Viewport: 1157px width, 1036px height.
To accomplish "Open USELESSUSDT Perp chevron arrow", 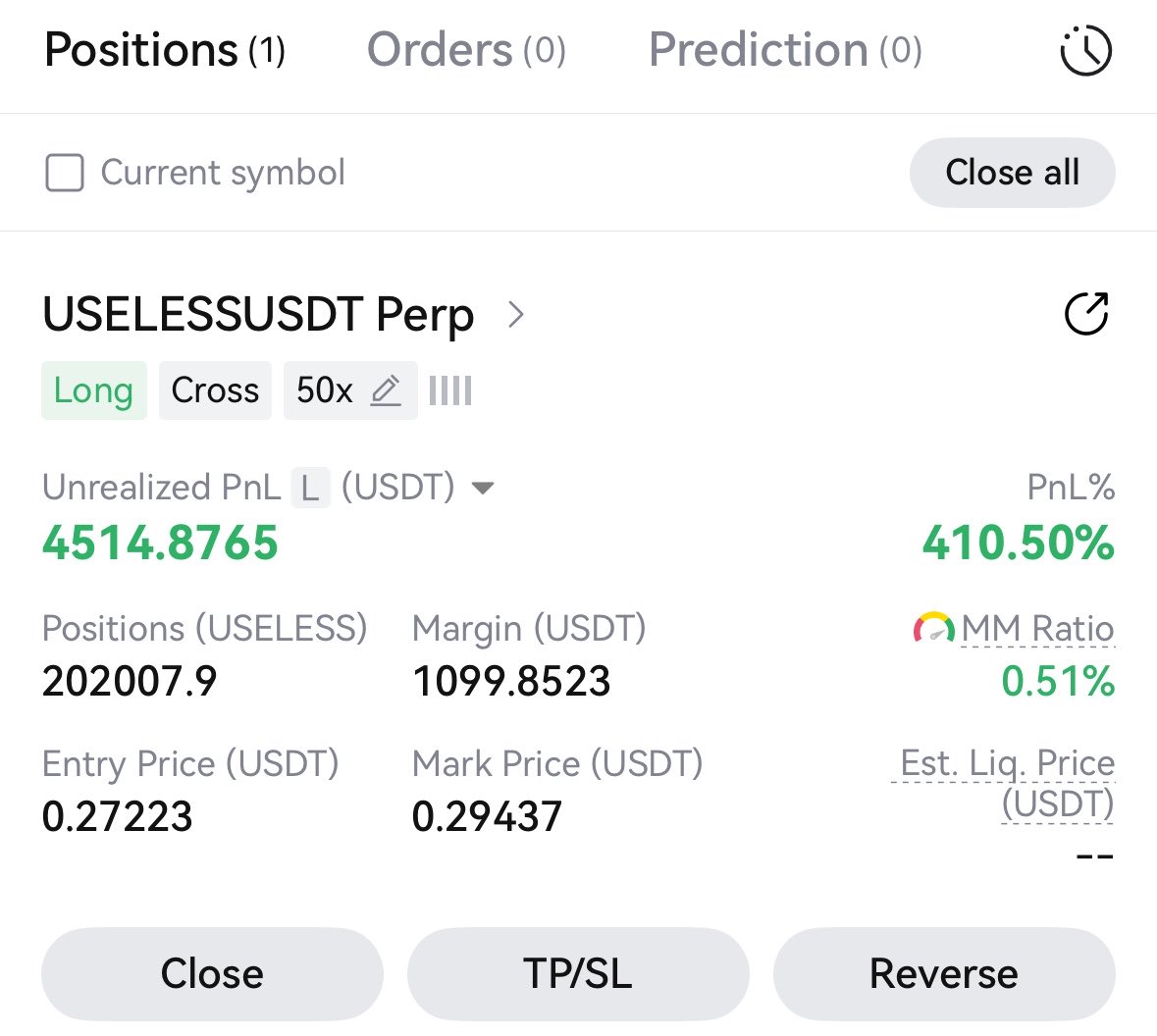I will [x=516, y=314].
